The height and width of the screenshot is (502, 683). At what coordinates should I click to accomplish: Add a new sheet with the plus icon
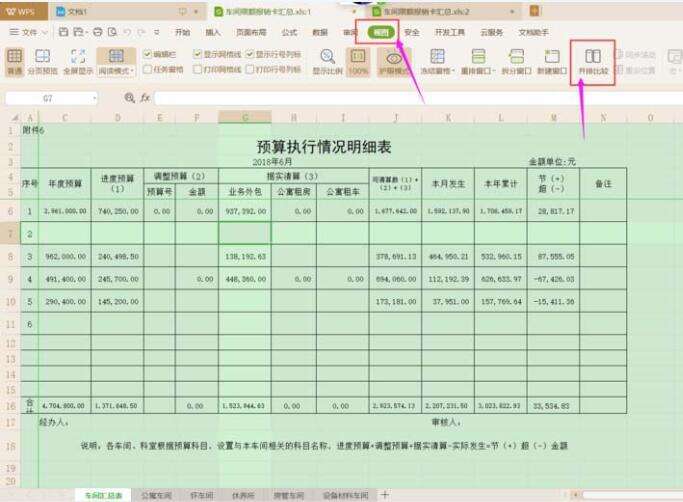coord(385,494)
